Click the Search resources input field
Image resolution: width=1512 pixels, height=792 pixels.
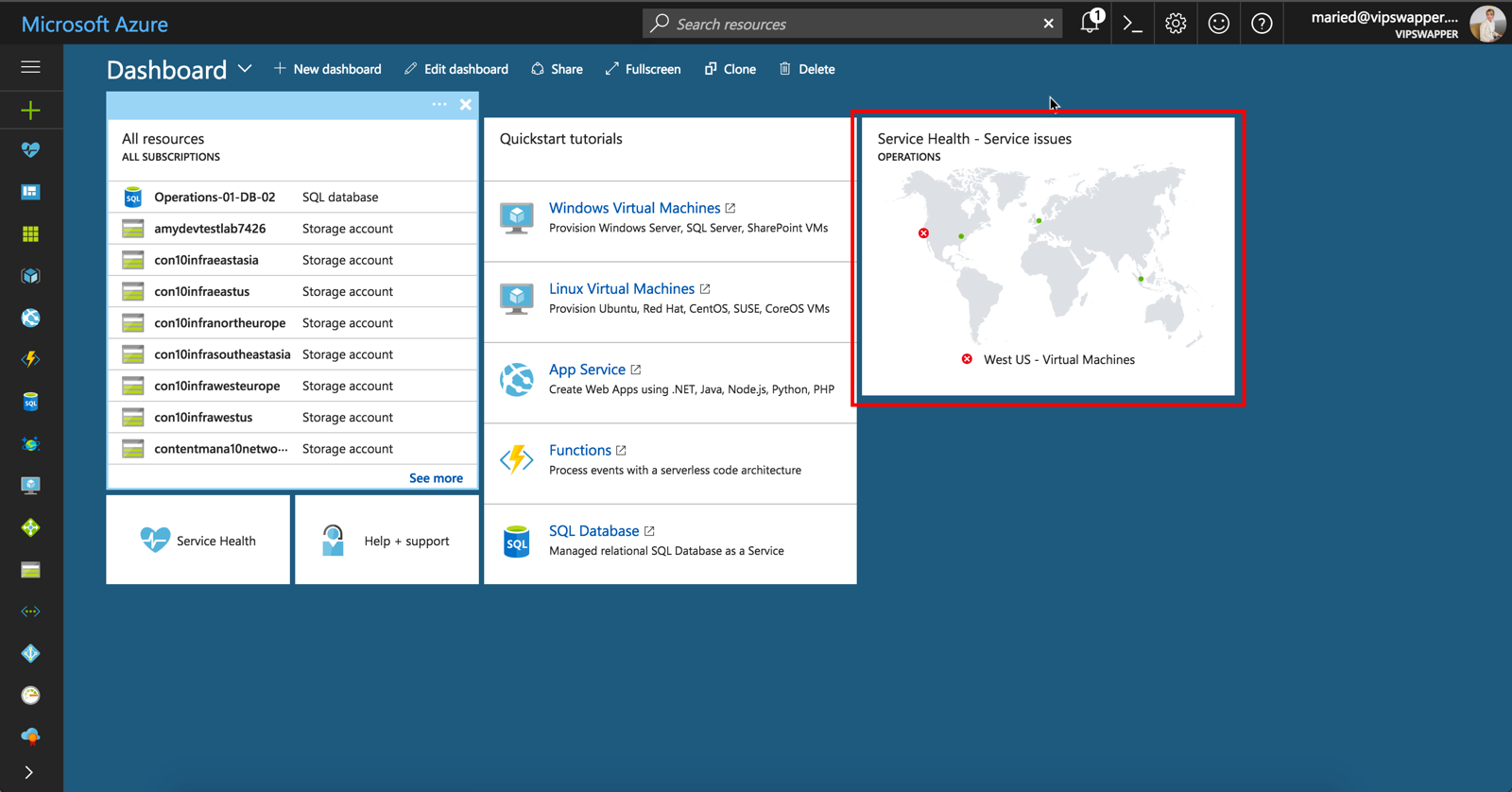tap(850, 24)
